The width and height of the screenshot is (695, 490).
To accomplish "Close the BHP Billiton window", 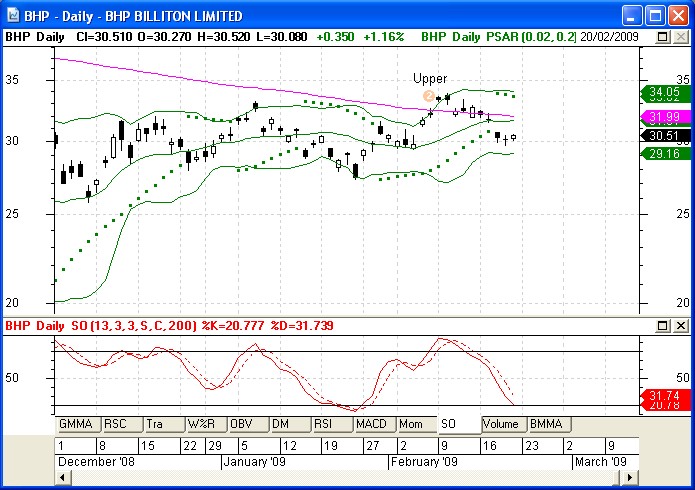I will (678, 16).
